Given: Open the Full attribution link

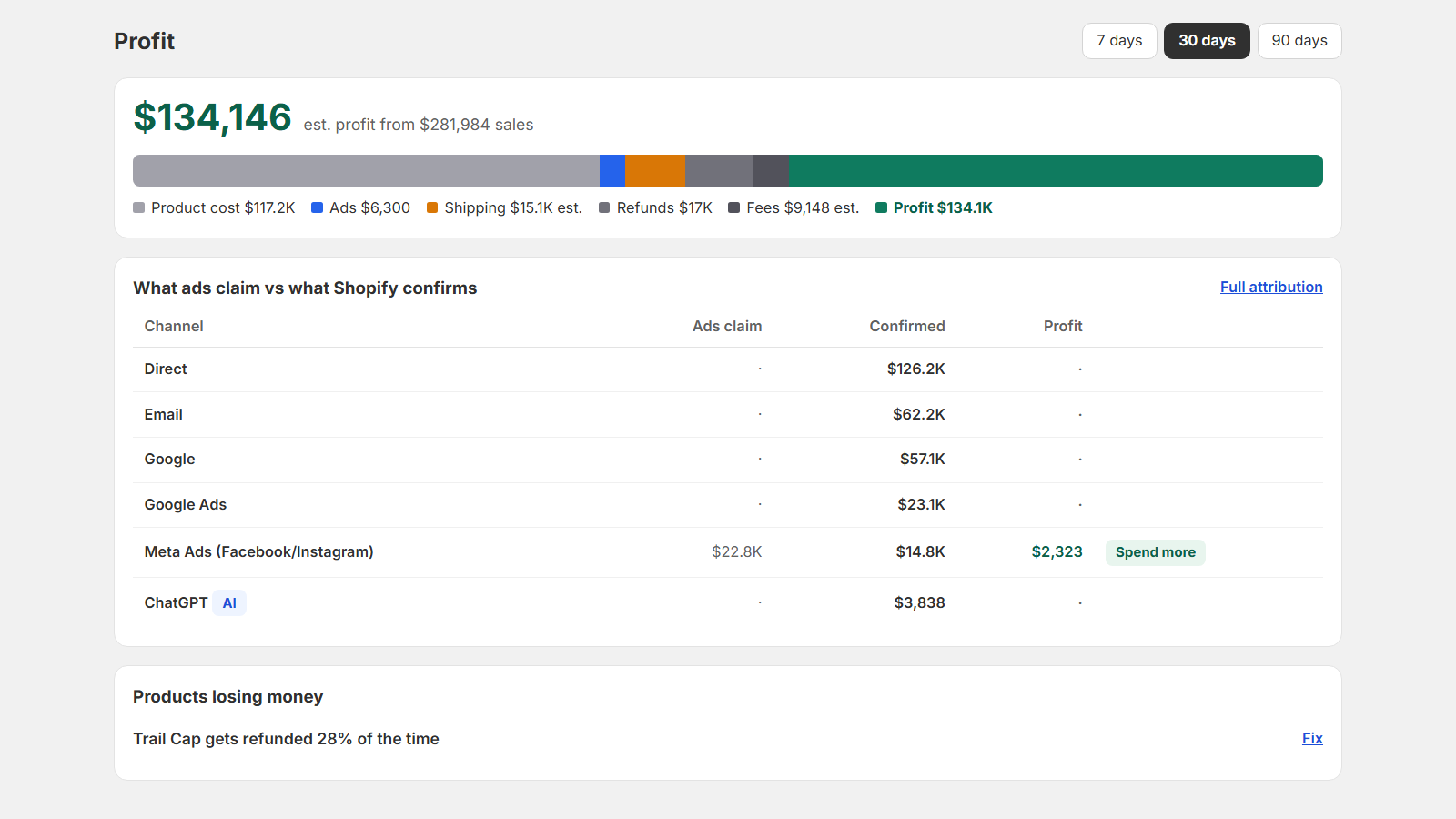Looking at the screenshot, I should click(1271, 287).
